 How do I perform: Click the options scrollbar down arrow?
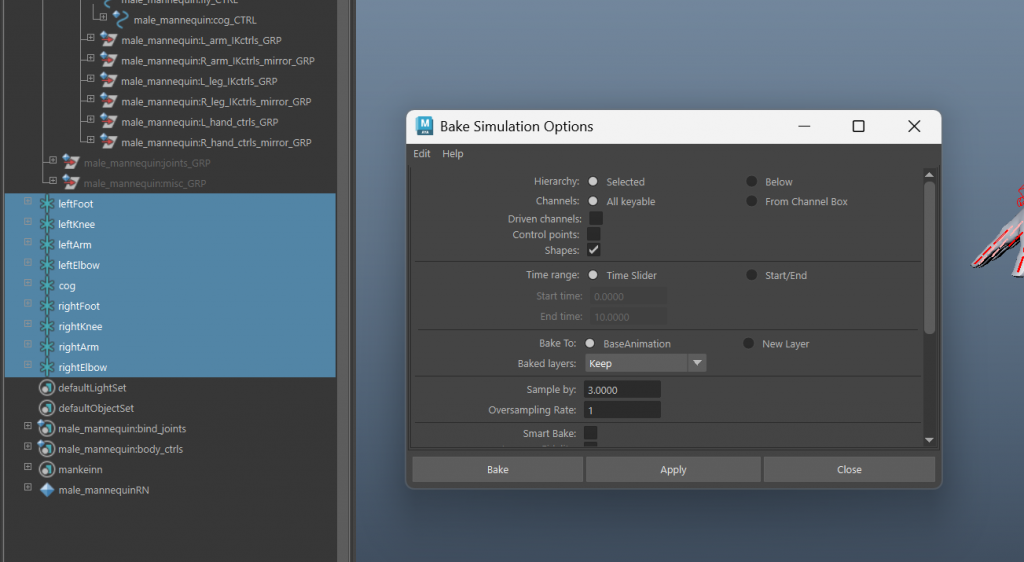click(929, 440)
